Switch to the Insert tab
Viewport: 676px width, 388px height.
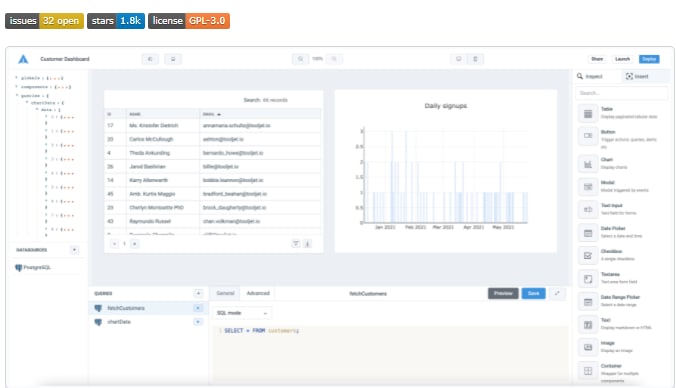coord(645,76)
